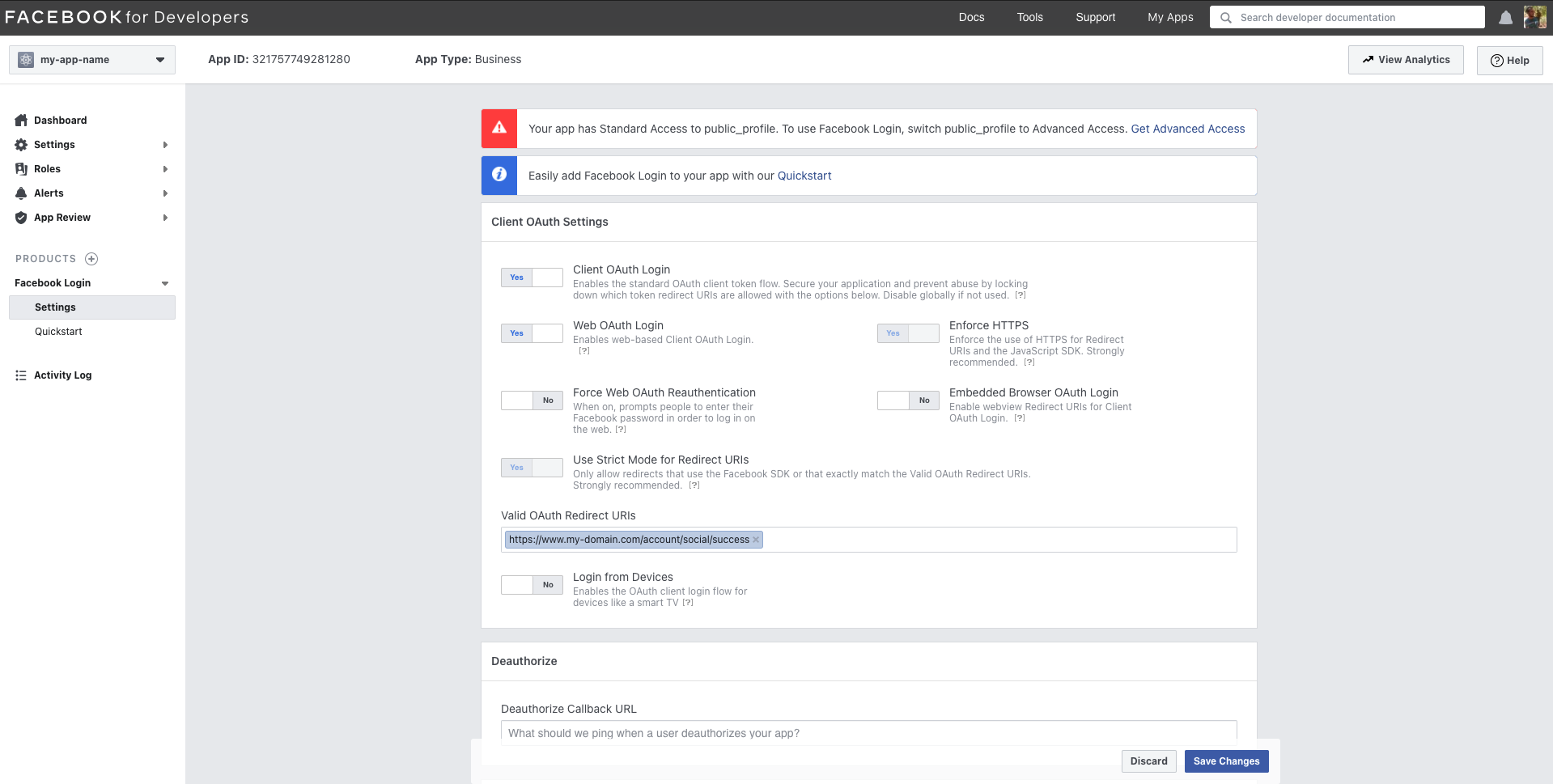1553x784 pixels.
Task: Open the user profile avatar
Action: (1534, 17)
